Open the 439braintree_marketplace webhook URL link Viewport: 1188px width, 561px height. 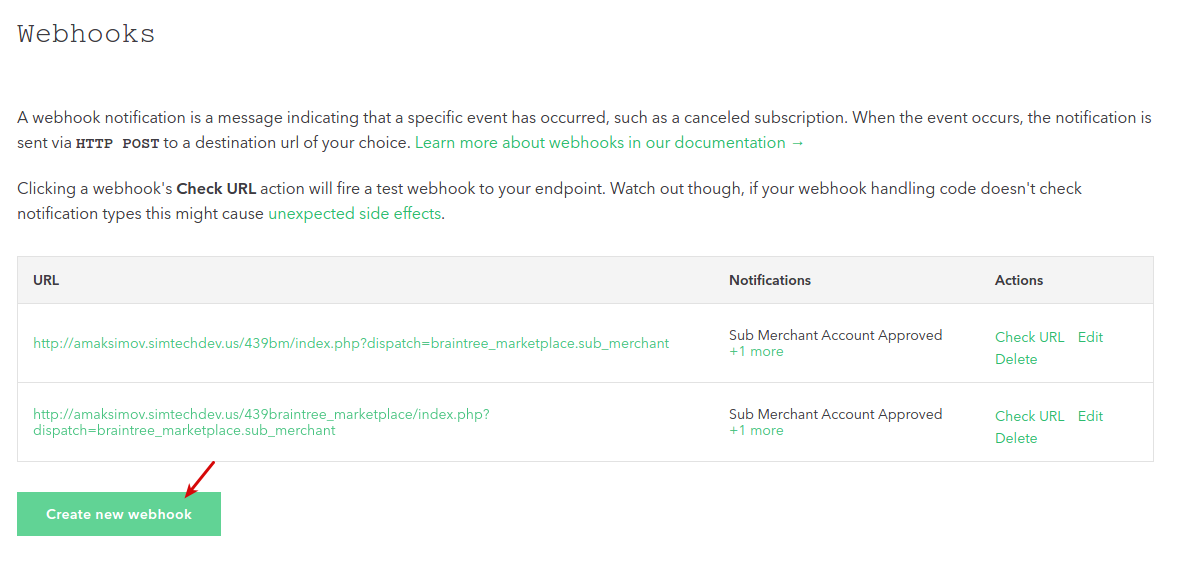point(261,423)
